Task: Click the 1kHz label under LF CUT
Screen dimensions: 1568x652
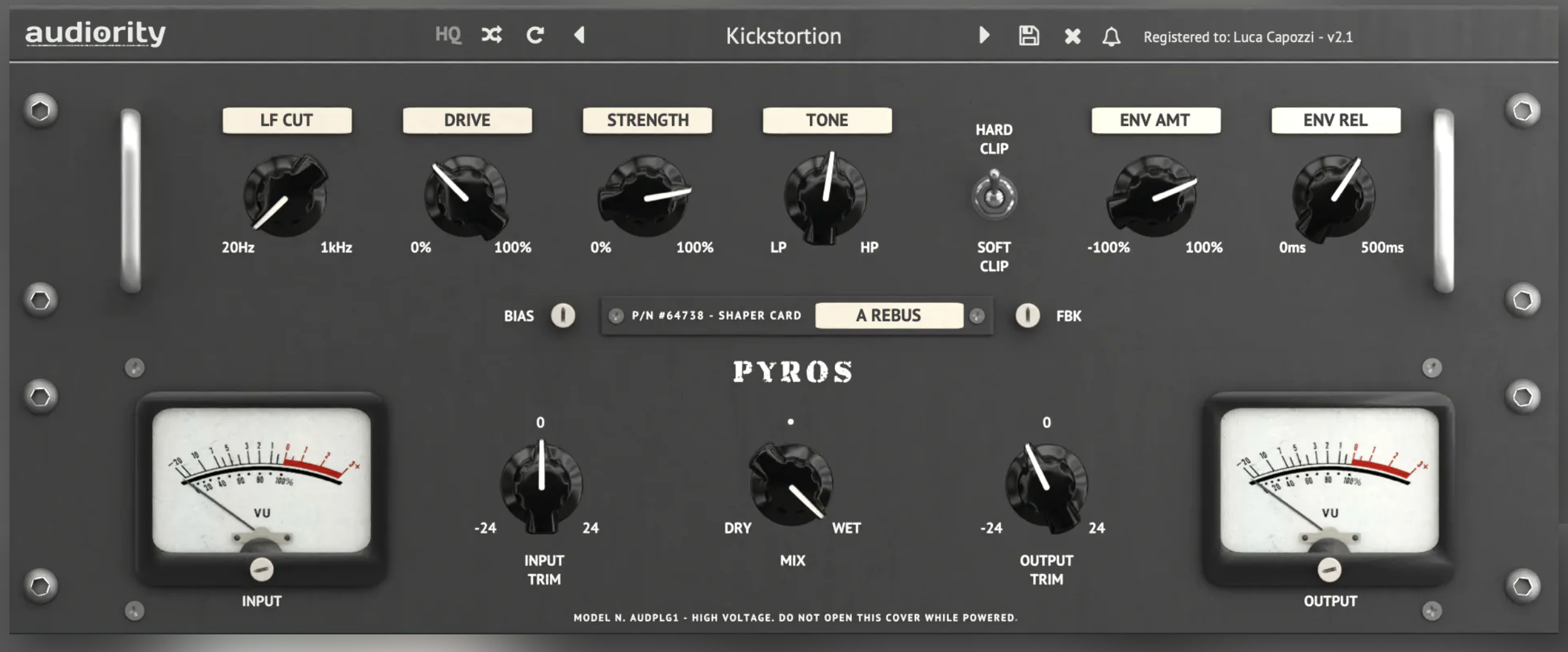Action: point(336,247)
